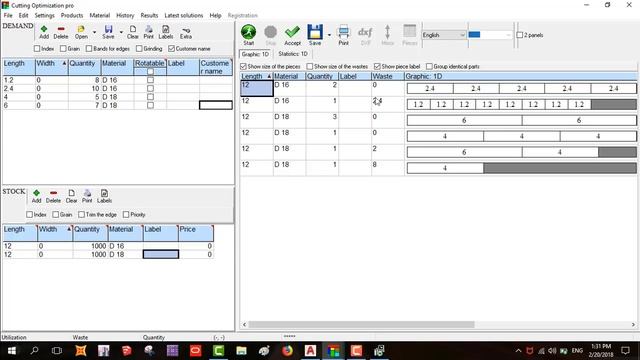Viewport: 640px width, 360px height.
Task: Open the History menu
Action: [x=125, y=15]
